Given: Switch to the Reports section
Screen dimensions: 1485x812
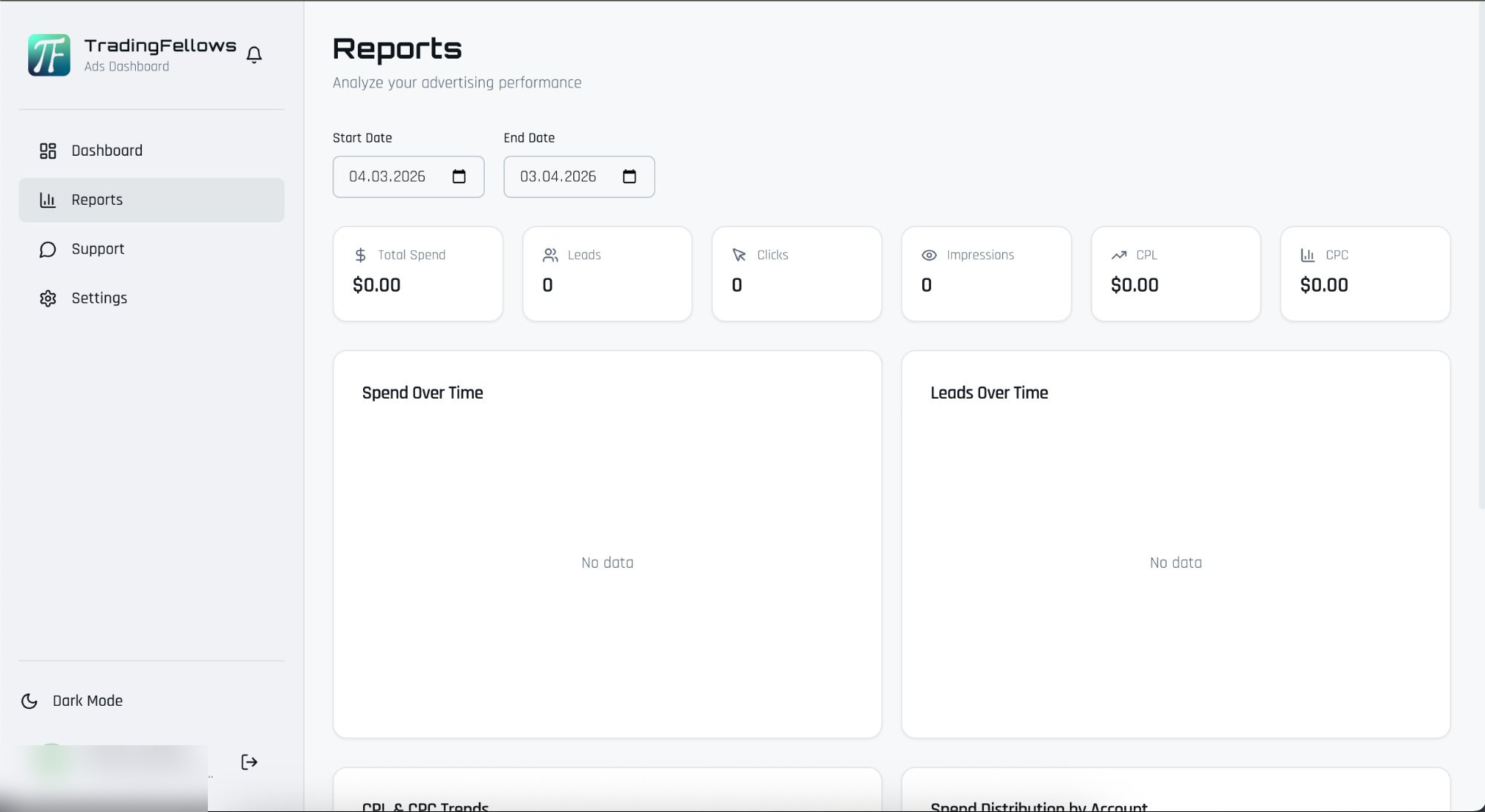Looking at the screenshot, I should (97, 200).
